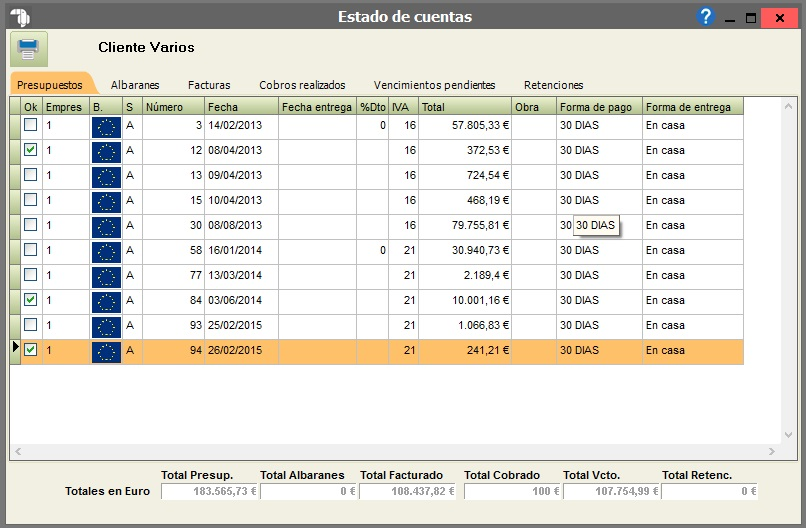Screen dimensions: 806x528
Task: Select the total 2.189,4 €
Action: [x=465, y=277]
